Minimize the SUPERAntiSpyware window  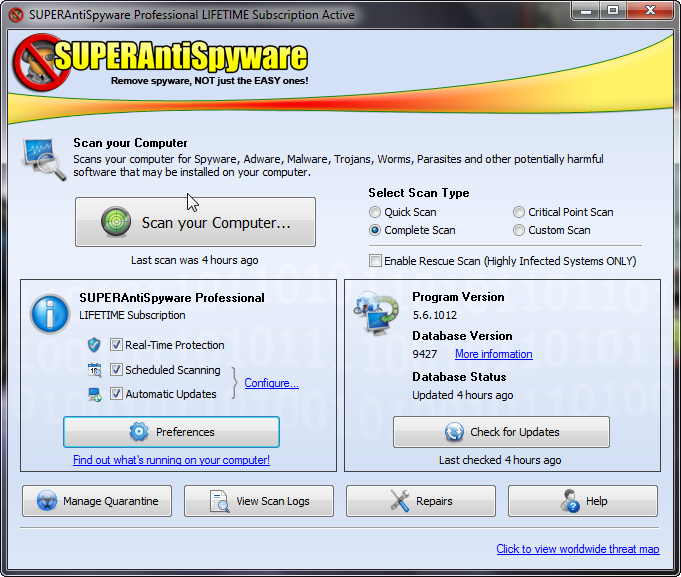click(x=586, y=11)
